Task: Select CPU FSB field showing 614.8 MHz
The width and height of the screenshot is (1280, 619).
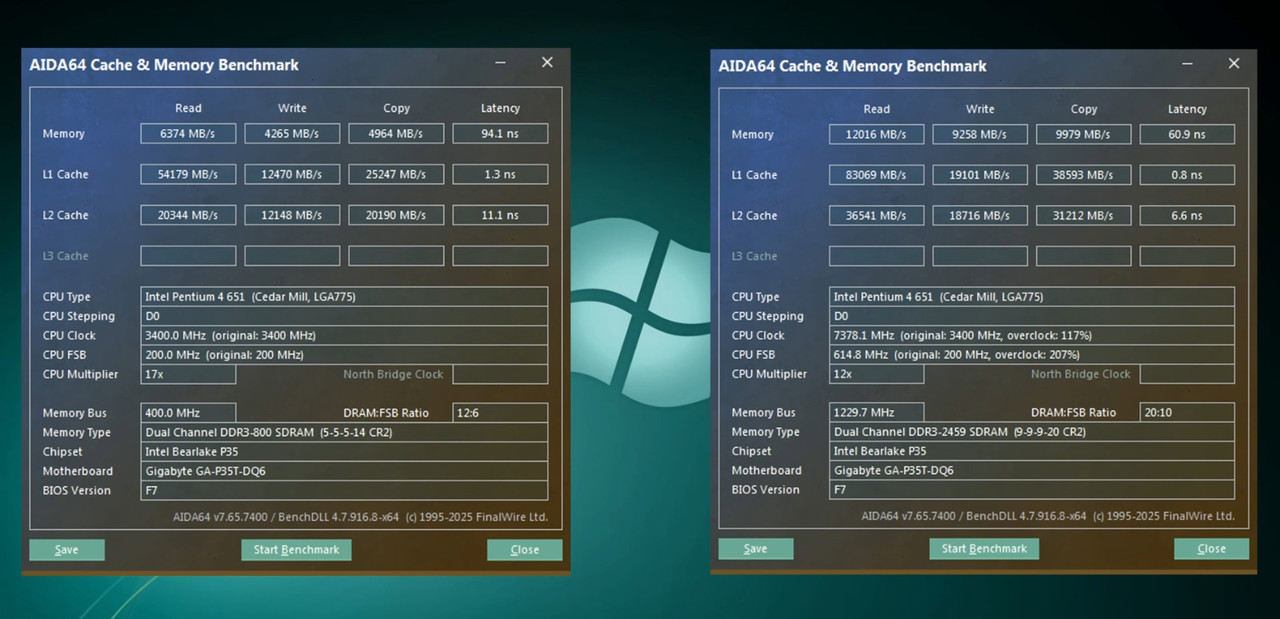Action: coord(1032,354)
